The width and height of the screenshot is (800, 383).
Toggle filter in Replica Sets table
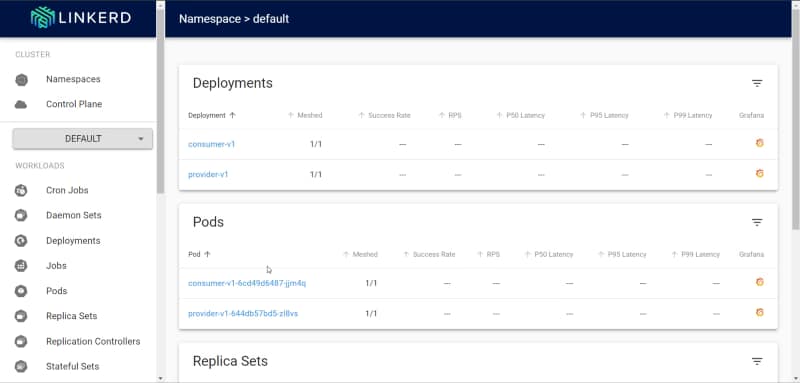tap(757, 362)
